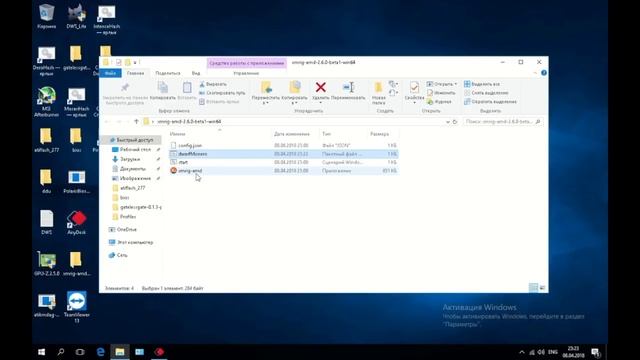Viewport: 640px width, 360px height.
Task: Switch to large icons view in status bar
Action: [542, 288]
